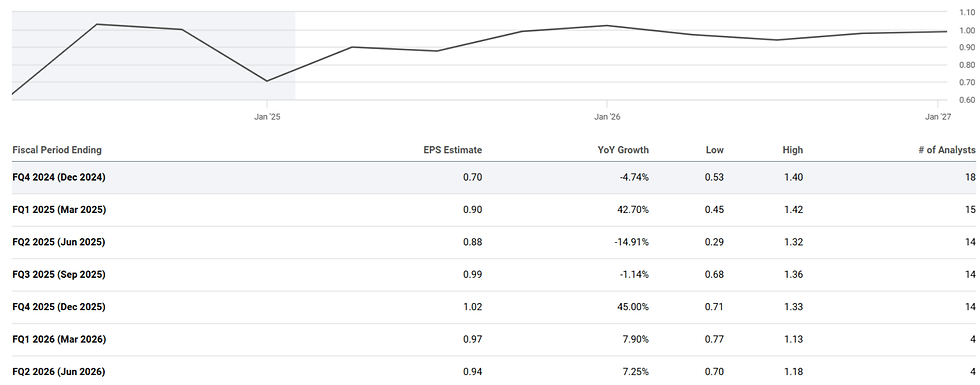Image resolution: width=980 pixels, height=385 pixels.
Task: Select the FQ1 2025 (Mar 2025) row
Action: pos(494,210)
